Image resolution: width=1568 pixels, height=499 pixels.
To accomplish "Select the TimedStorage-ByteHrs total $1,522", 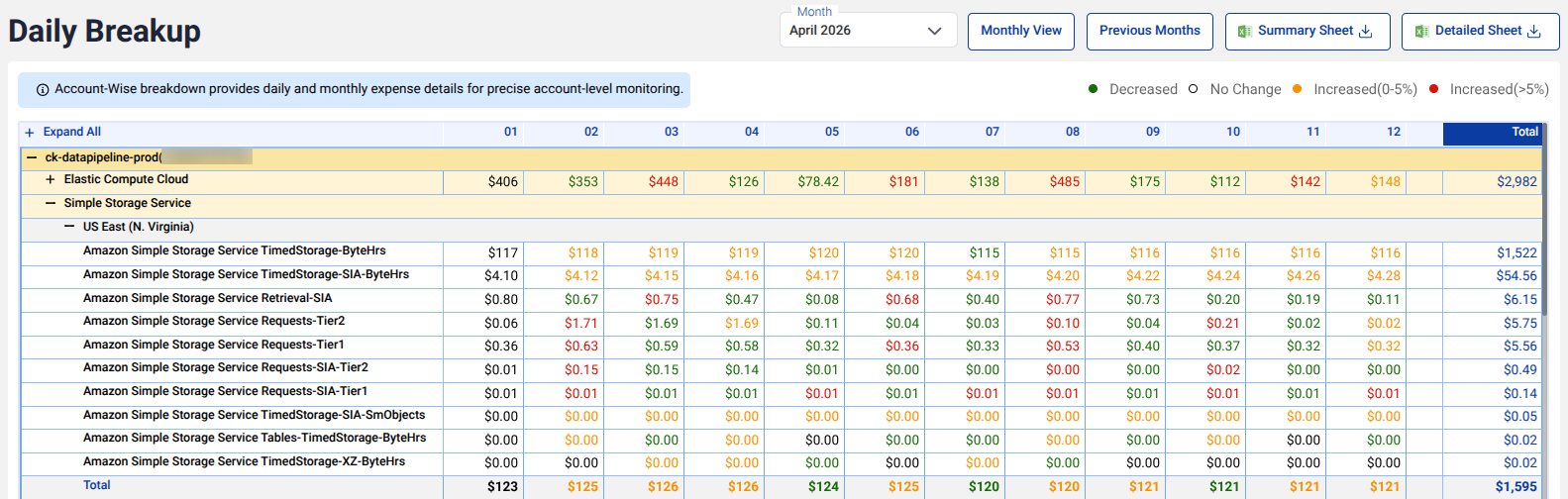I will tap(1516, 253).
